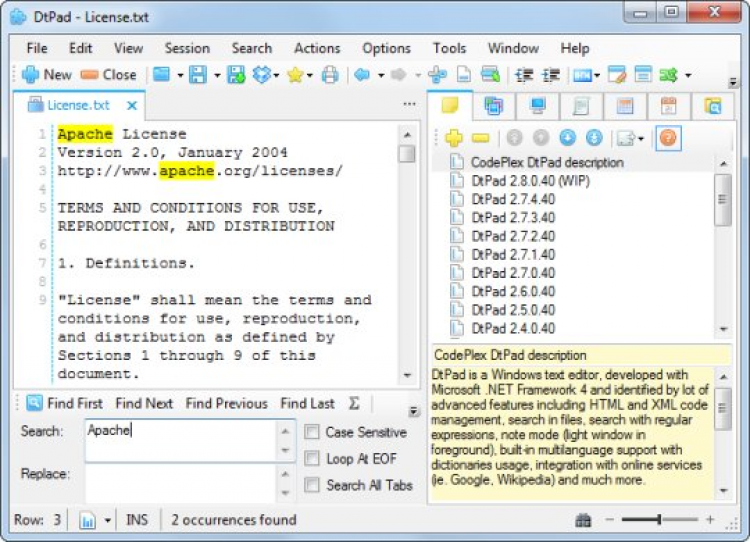Click the binoculars icon in status bar
The image size is (750, 542).
point(583,520)
